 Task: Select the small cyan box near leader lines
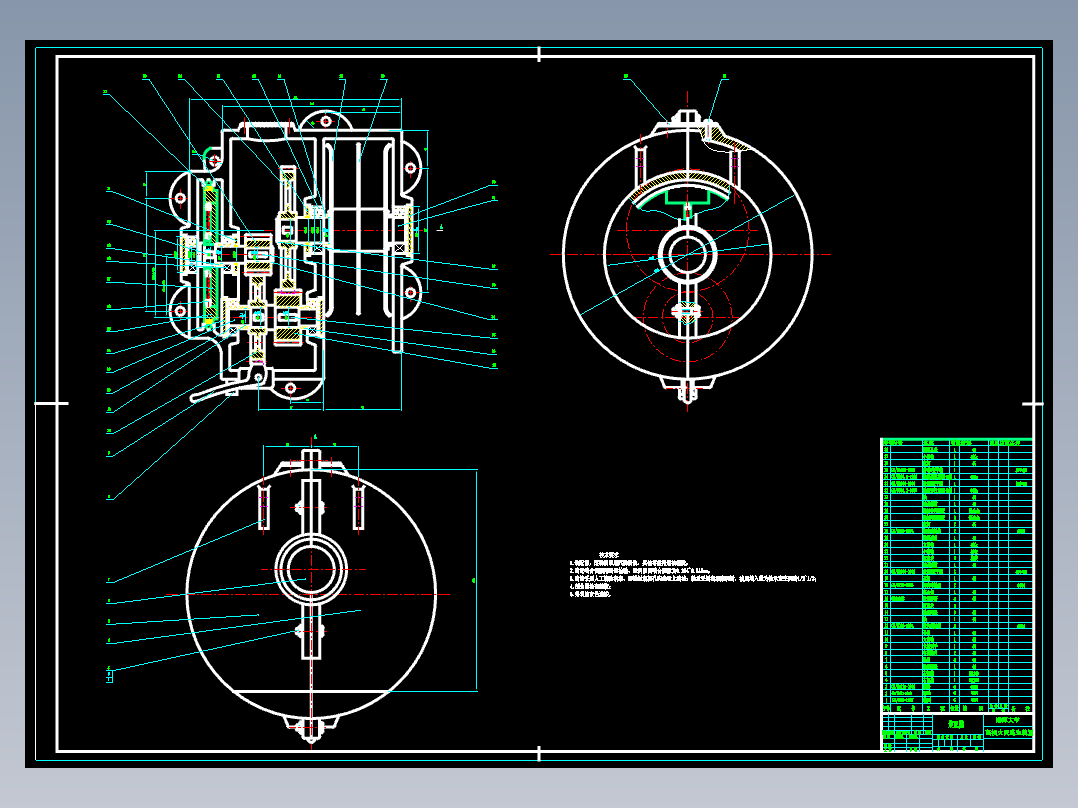coord(109,677)
